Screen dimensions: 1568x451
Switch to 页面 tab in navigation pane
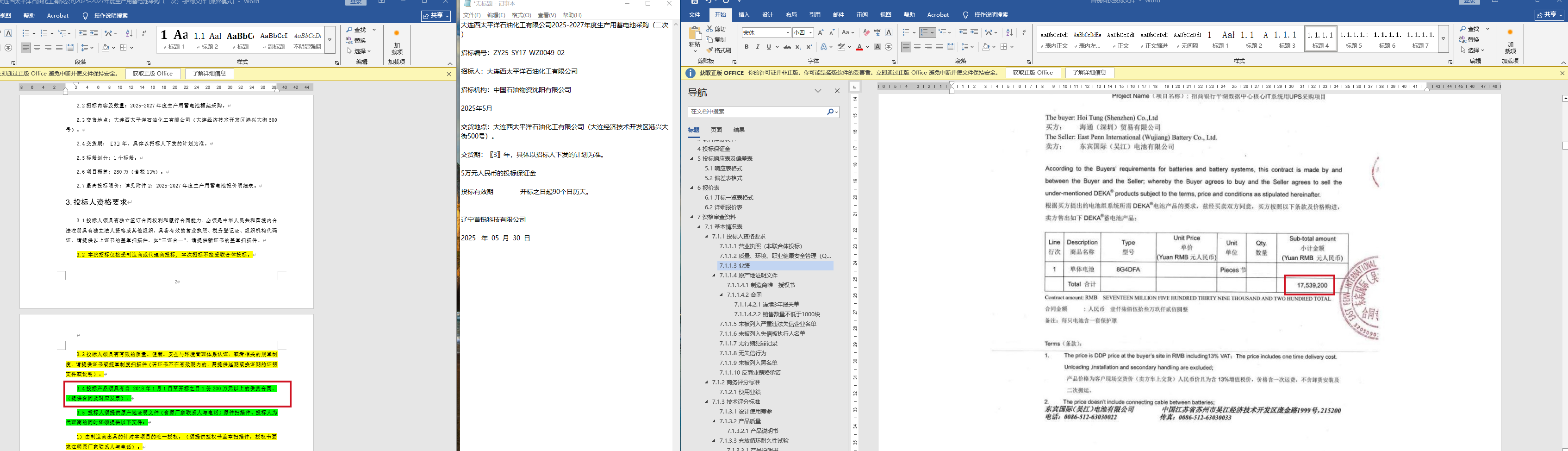click(716, 130)
